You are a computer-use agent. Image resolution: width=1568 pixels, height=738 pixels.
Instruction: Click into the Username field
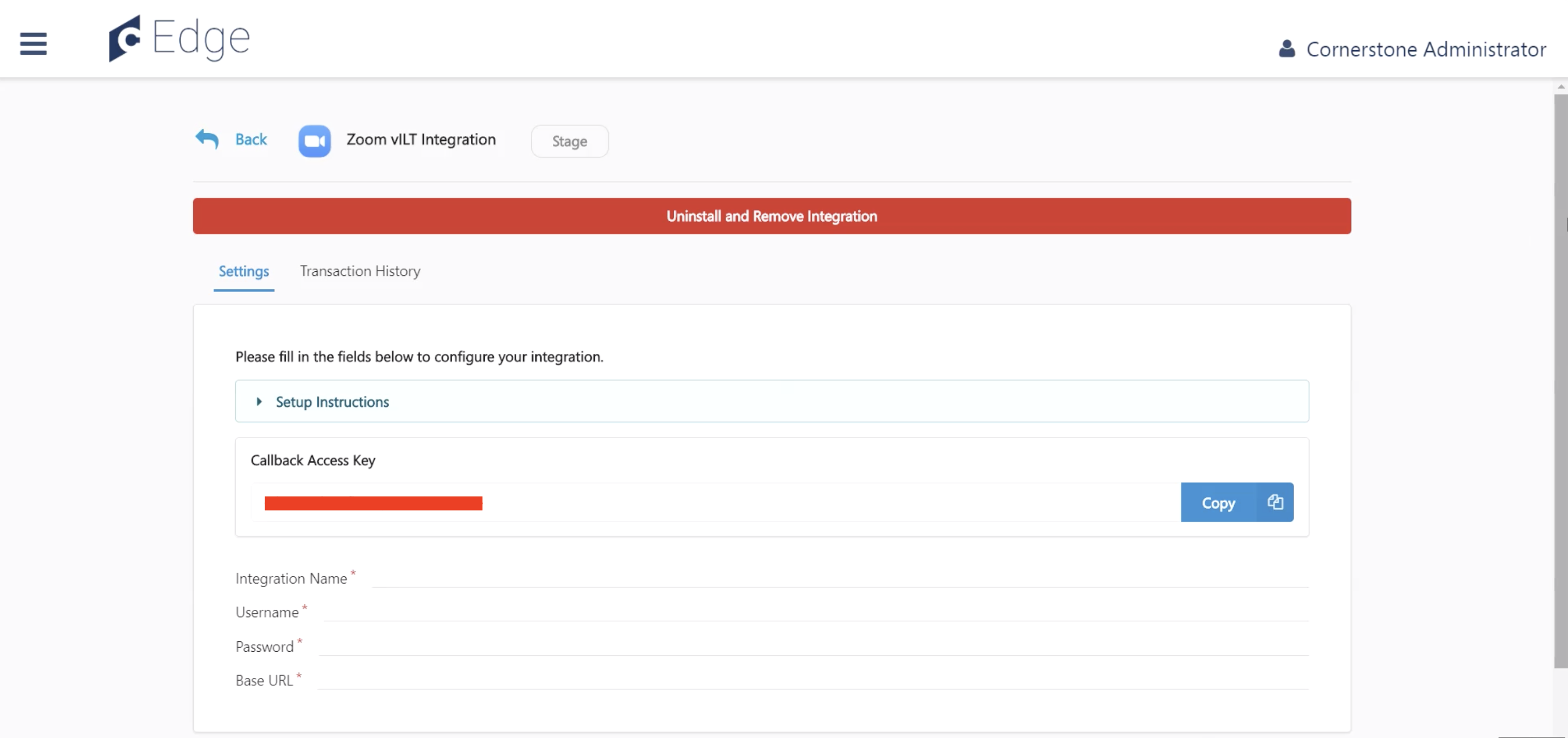[816, 611]
